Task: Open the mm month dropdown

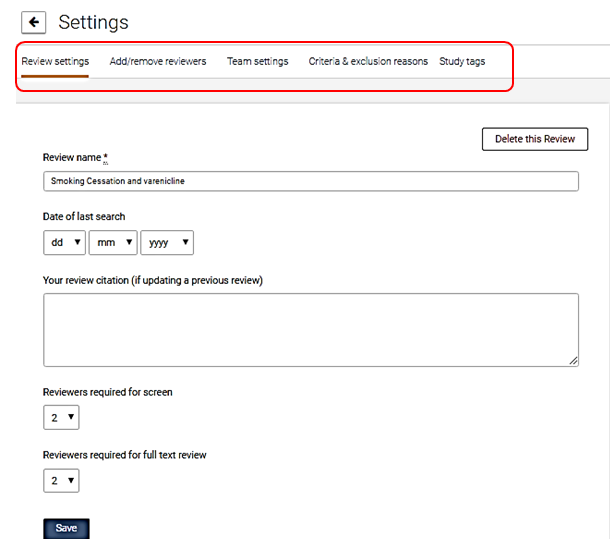Action: click(113, 242)
